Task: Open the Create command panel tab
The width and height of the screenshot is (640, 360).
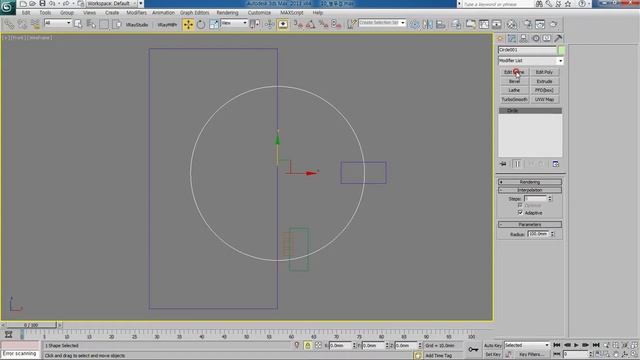Action: tap(500, 38)
